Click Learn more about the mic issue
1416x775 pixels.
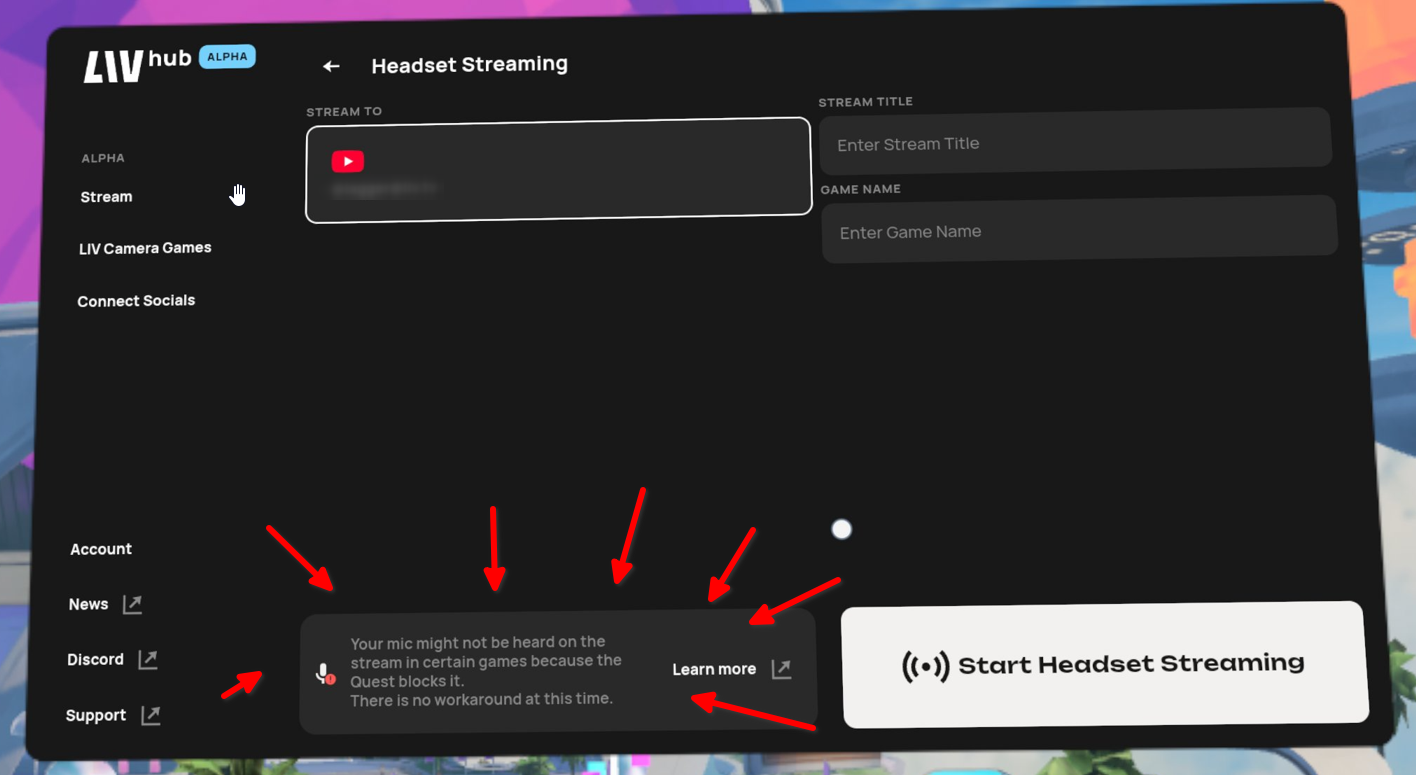point(714,669)
